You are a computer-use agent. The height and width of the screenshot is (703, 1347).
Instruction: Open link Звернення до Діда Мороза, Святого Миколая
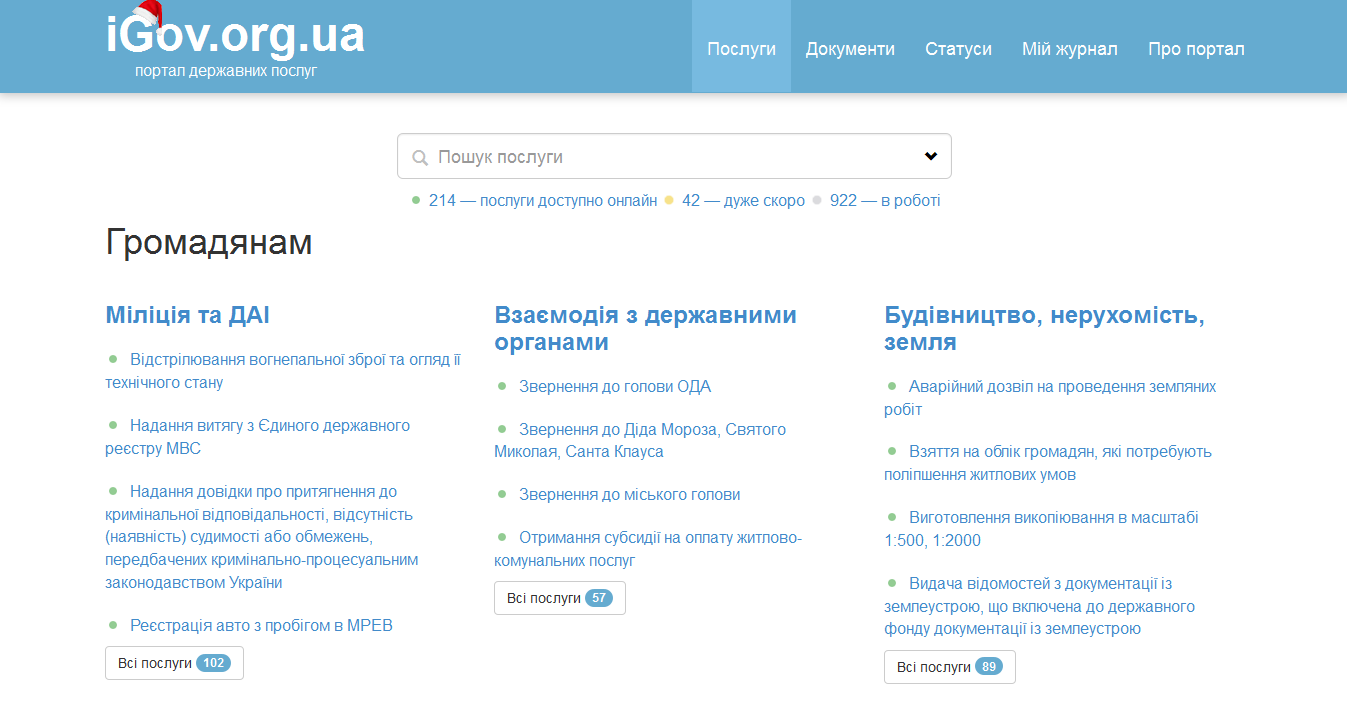pos(639,440)
